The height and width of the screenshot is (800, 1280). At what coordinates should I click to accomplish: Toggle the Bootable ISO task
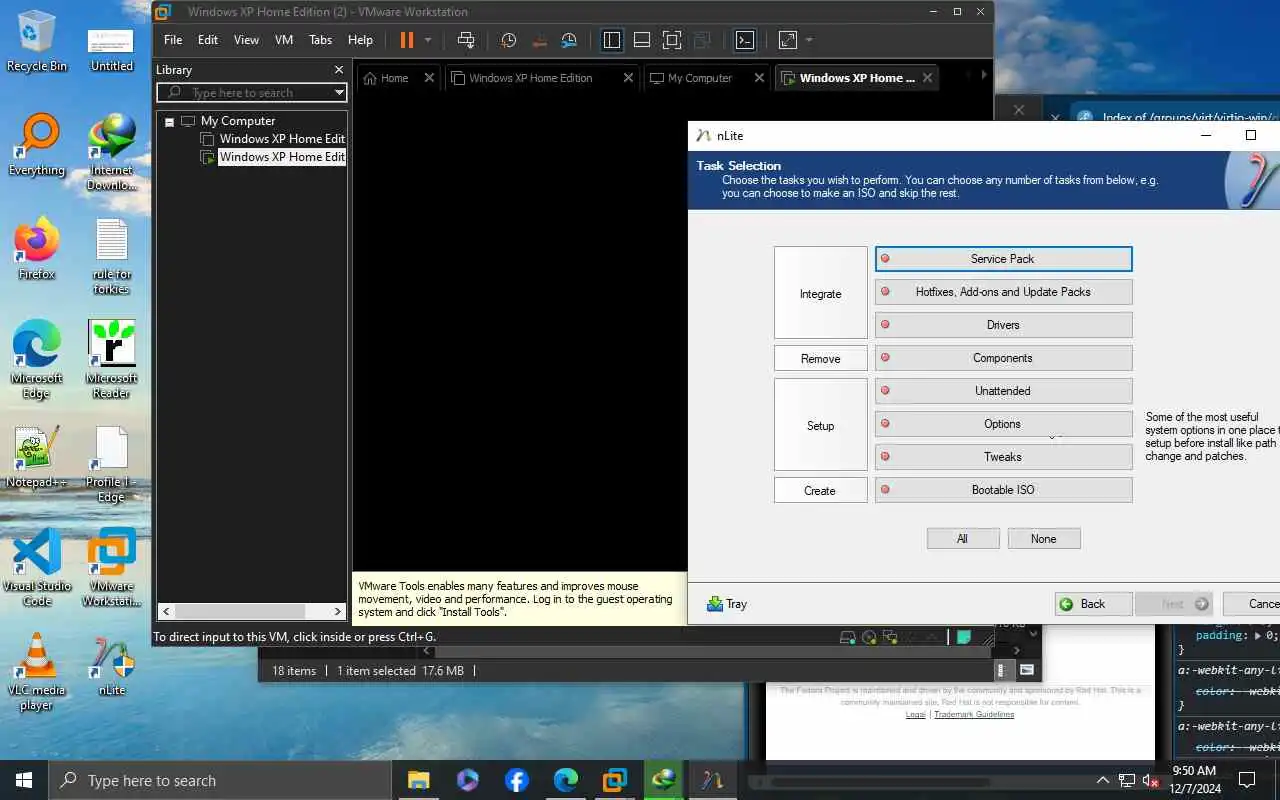pos(1003,490)
